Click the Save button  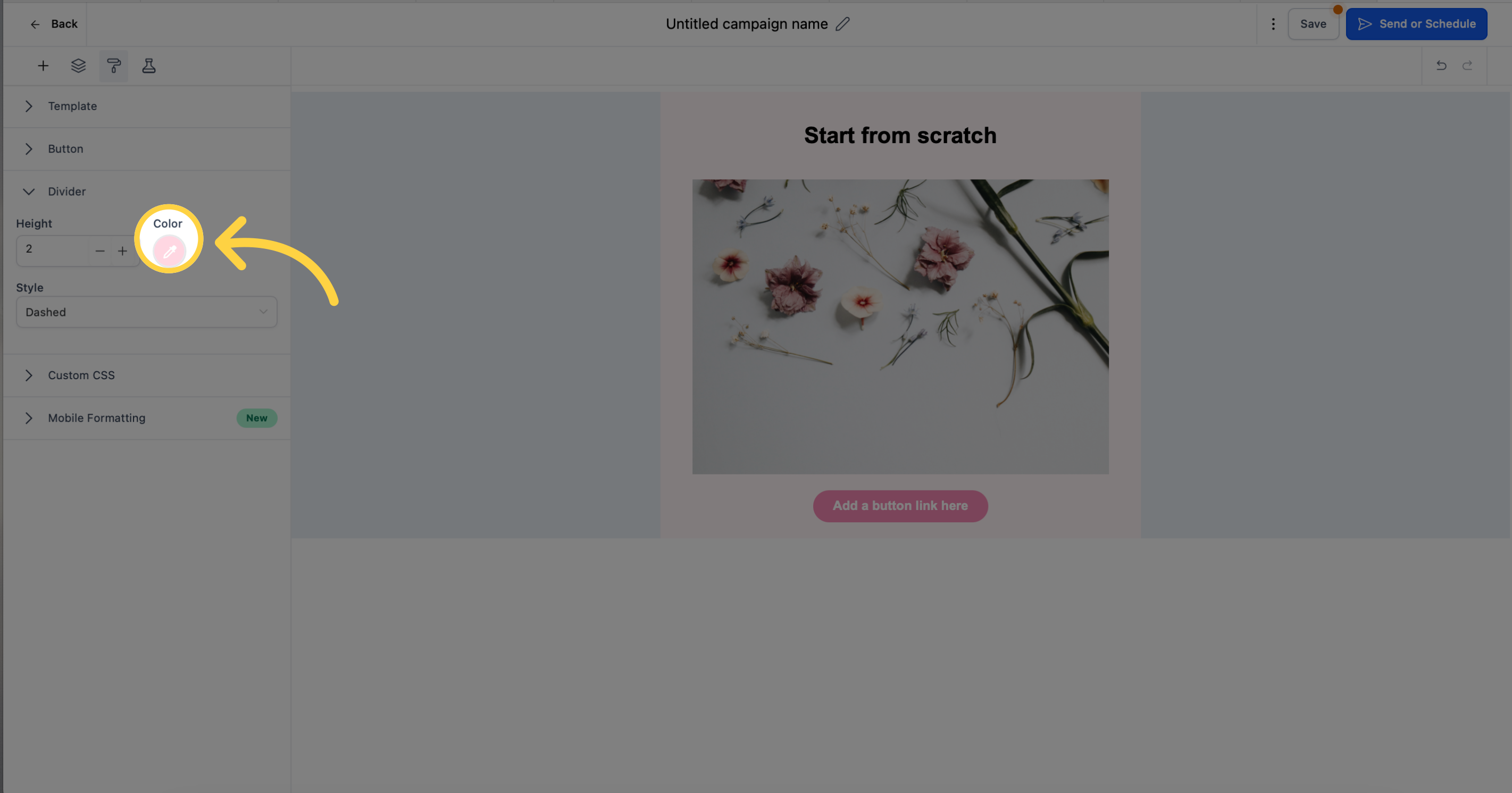(x=1312, y=23)
